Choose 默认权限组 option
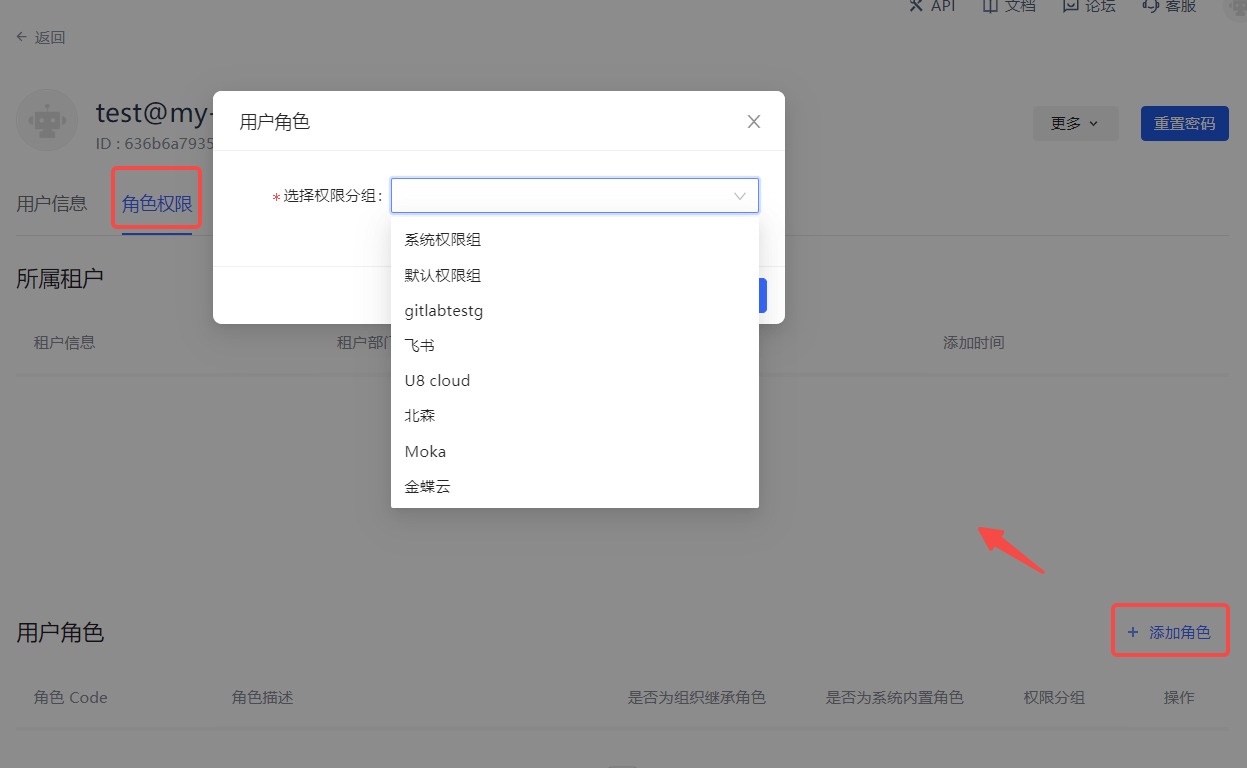This screenshot has height=768, width=1247. [443, 275]
